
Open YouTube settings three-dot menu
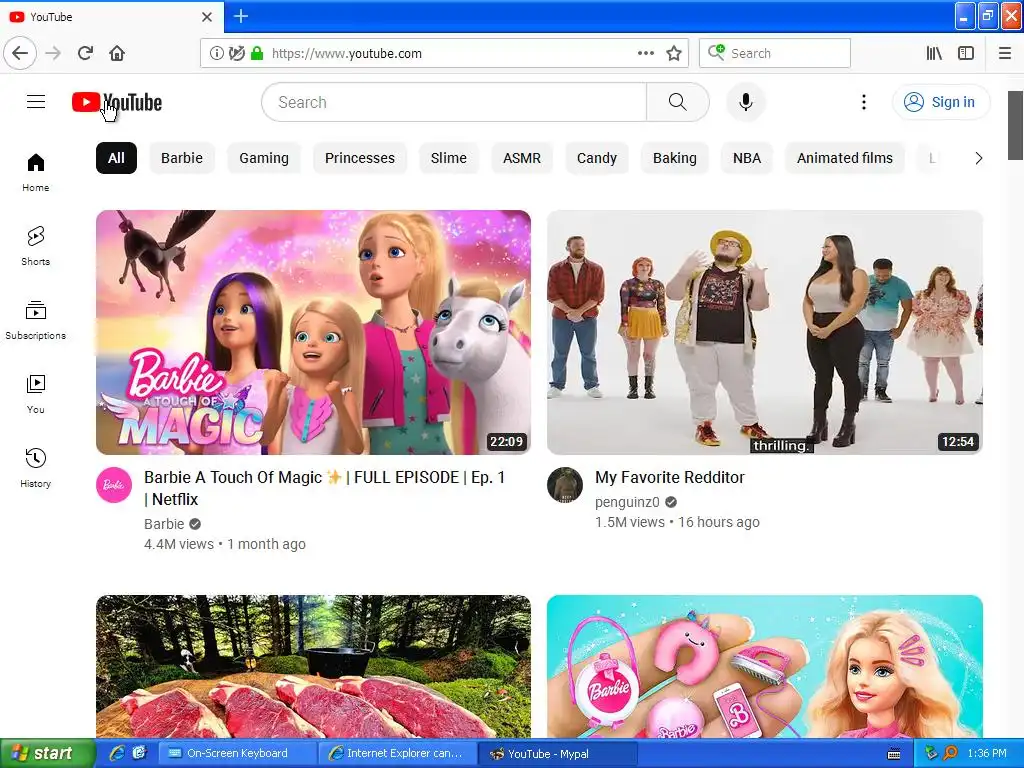863,102
